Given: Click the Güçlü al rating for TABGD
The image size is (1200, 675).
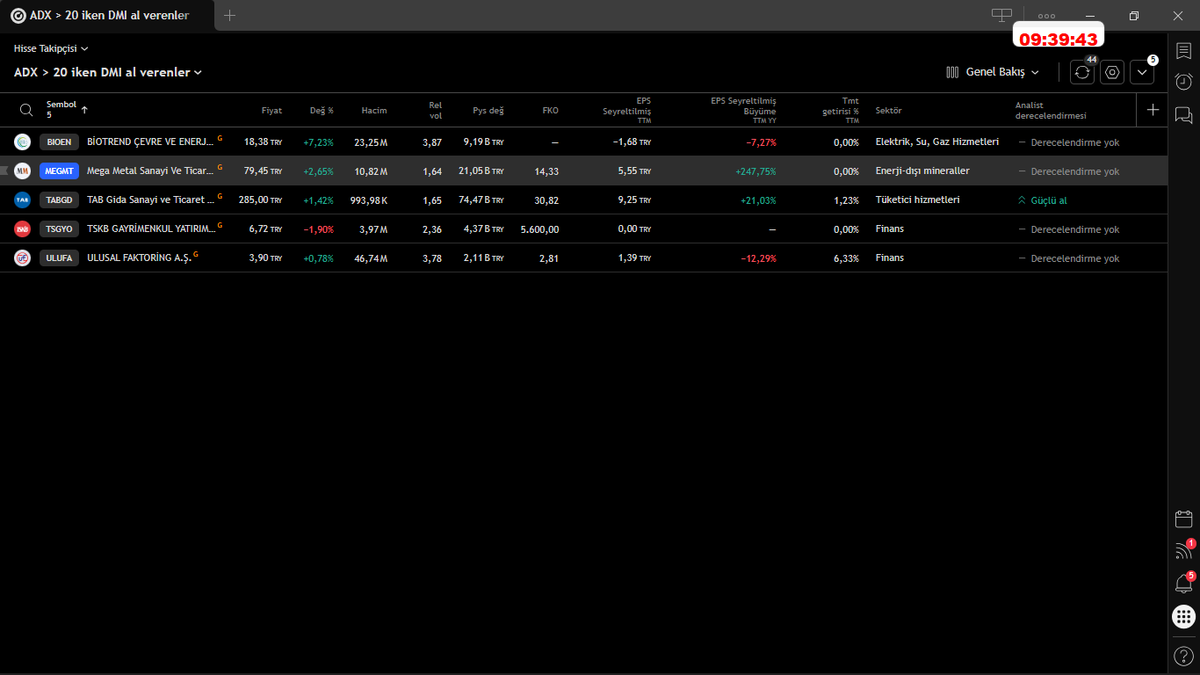Looking at the screenshot, I should [1042, 200].
